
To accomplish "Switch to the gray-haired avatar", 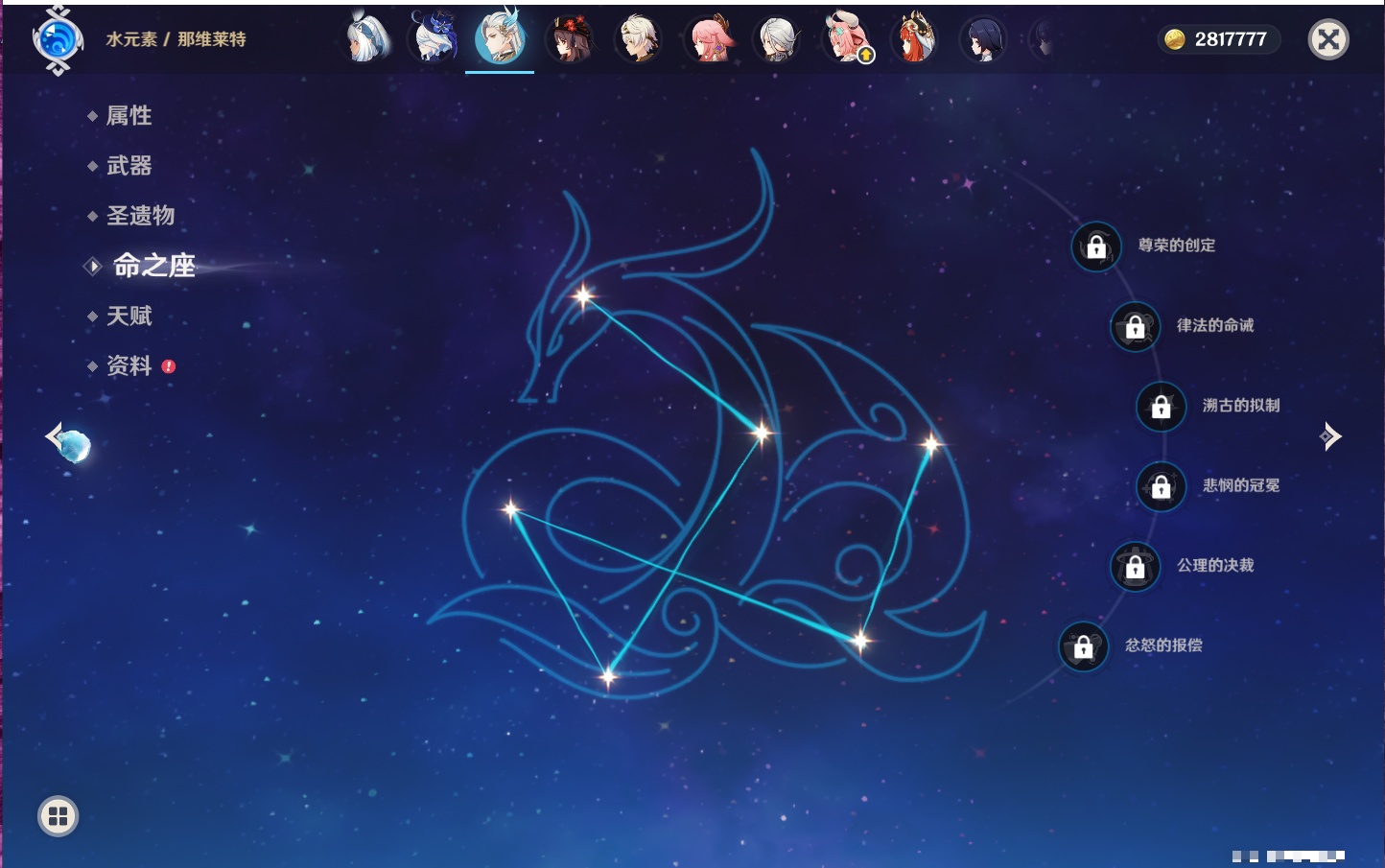I will [777, 39].
